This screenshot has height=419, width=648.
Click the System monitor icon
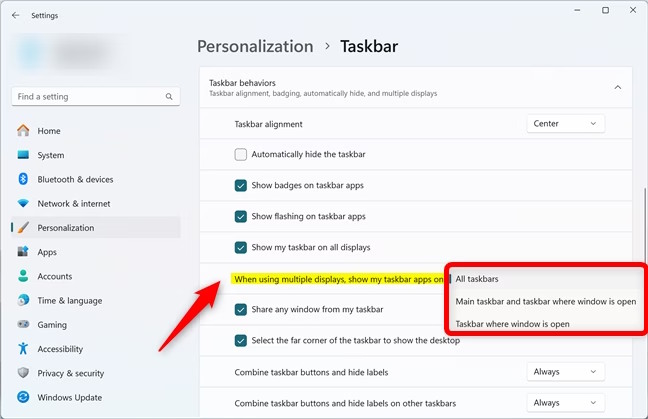click(23, 155)
